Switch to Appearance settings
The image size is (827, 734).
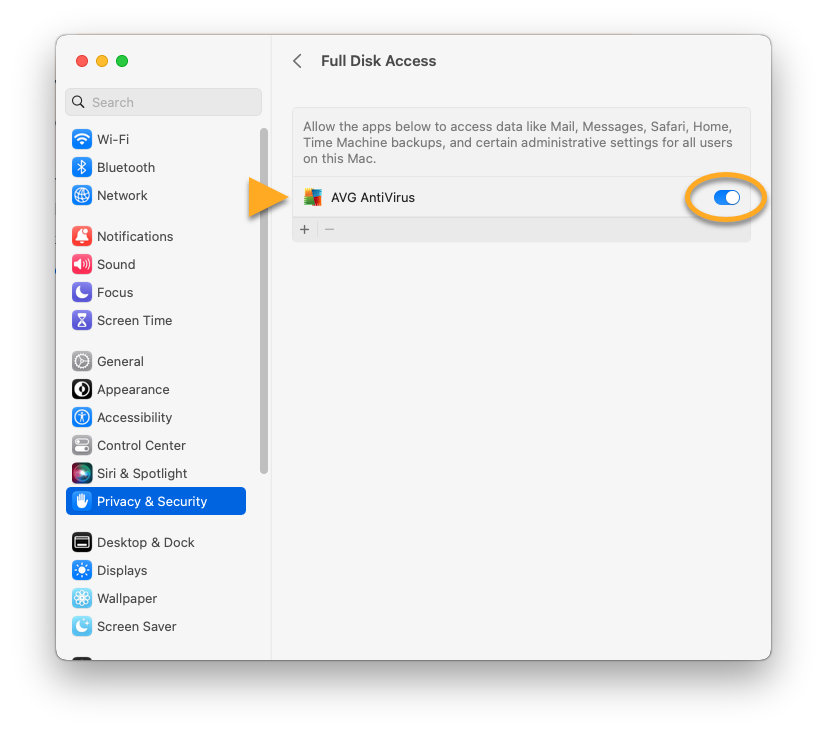coord(133,389)
